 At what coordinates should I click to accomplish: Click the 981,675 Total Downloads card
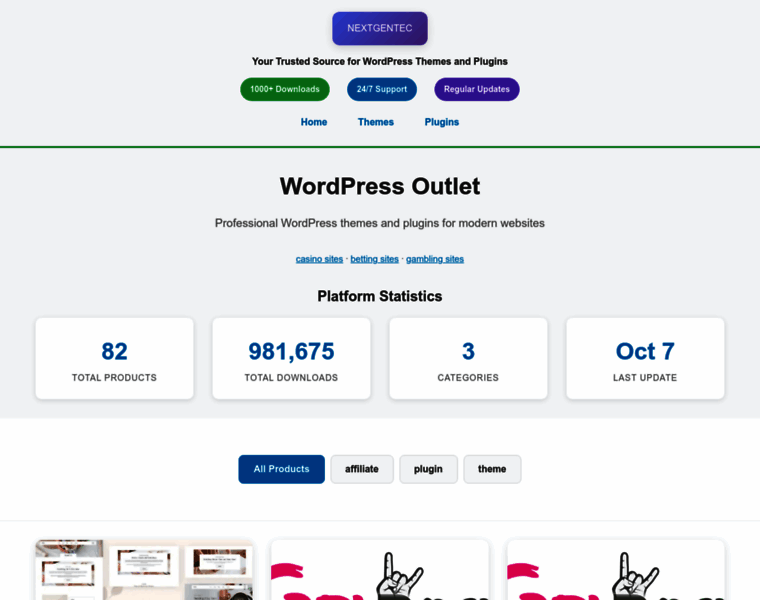coord(291,359)
